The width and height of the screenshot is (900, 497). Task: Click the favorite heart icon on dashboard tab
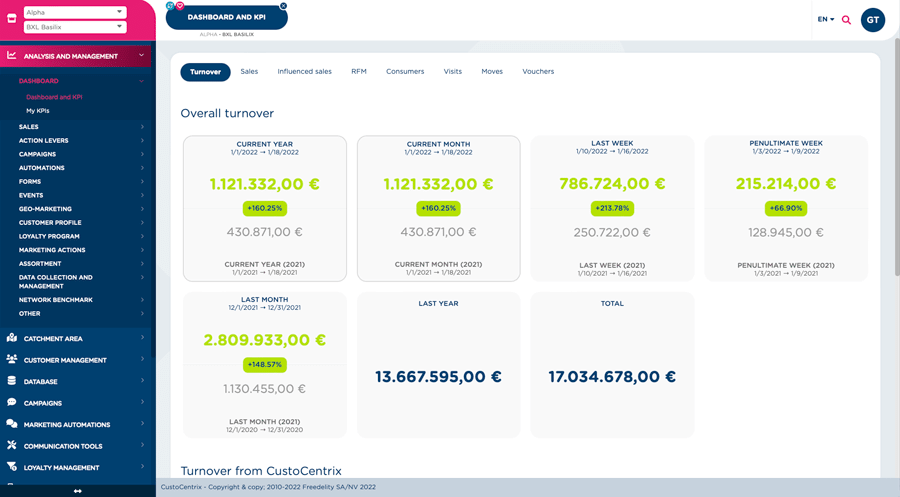point(180,6)
